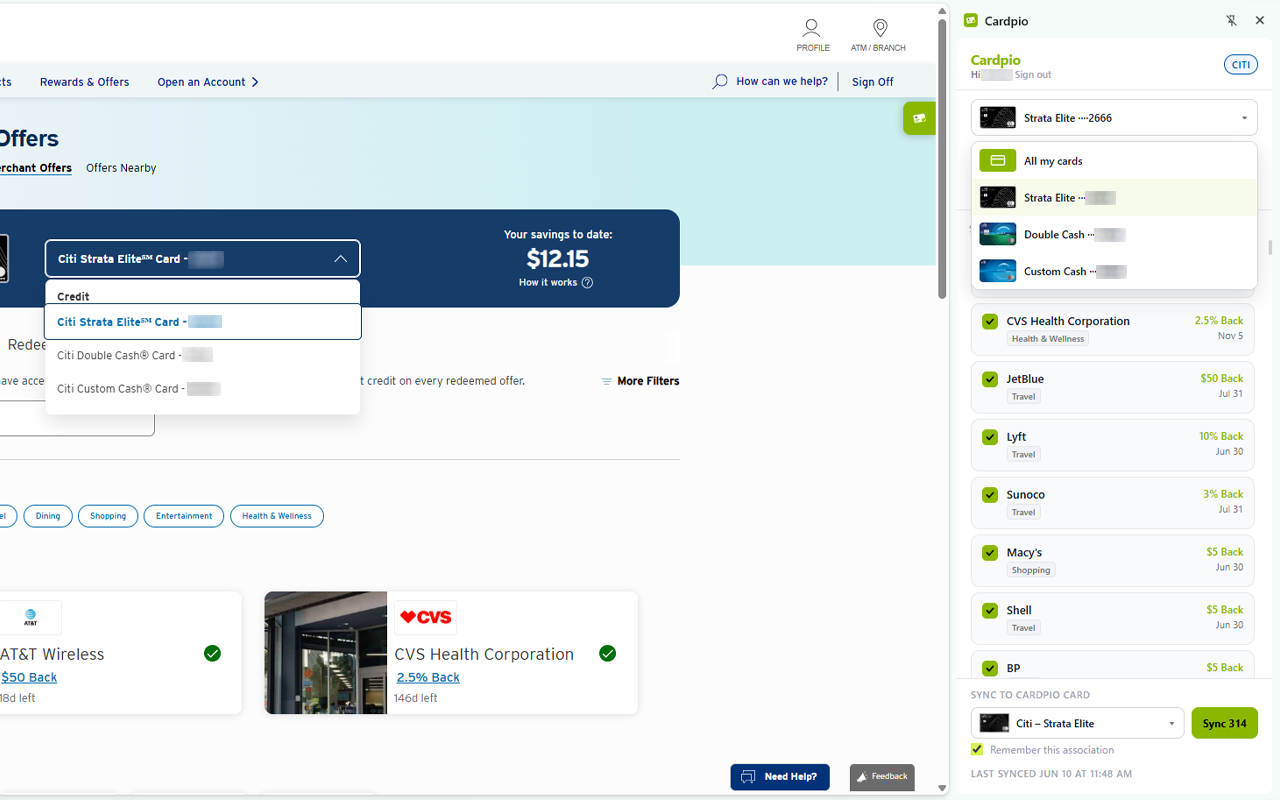
Task: Toggle the Shell offer checkbox
Action: click(x=990, y=611)
